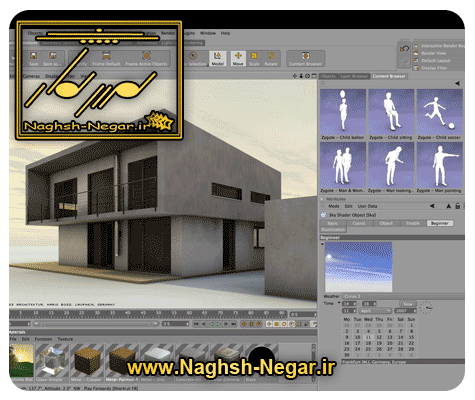Click the analog clock time dial
Image resolution: width=475 pixels, height=400 pixels.
[426, 307]
